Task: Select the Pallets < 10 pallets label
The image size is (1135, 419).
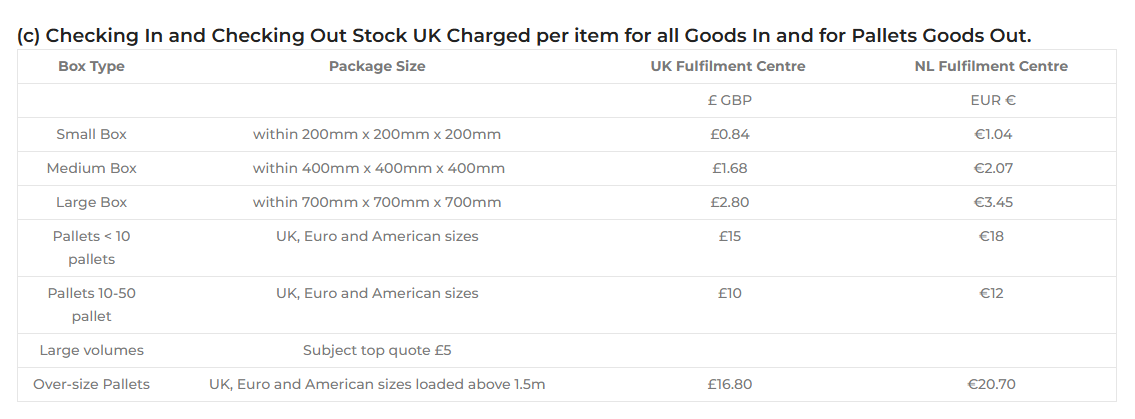Action: click(91, 247)
